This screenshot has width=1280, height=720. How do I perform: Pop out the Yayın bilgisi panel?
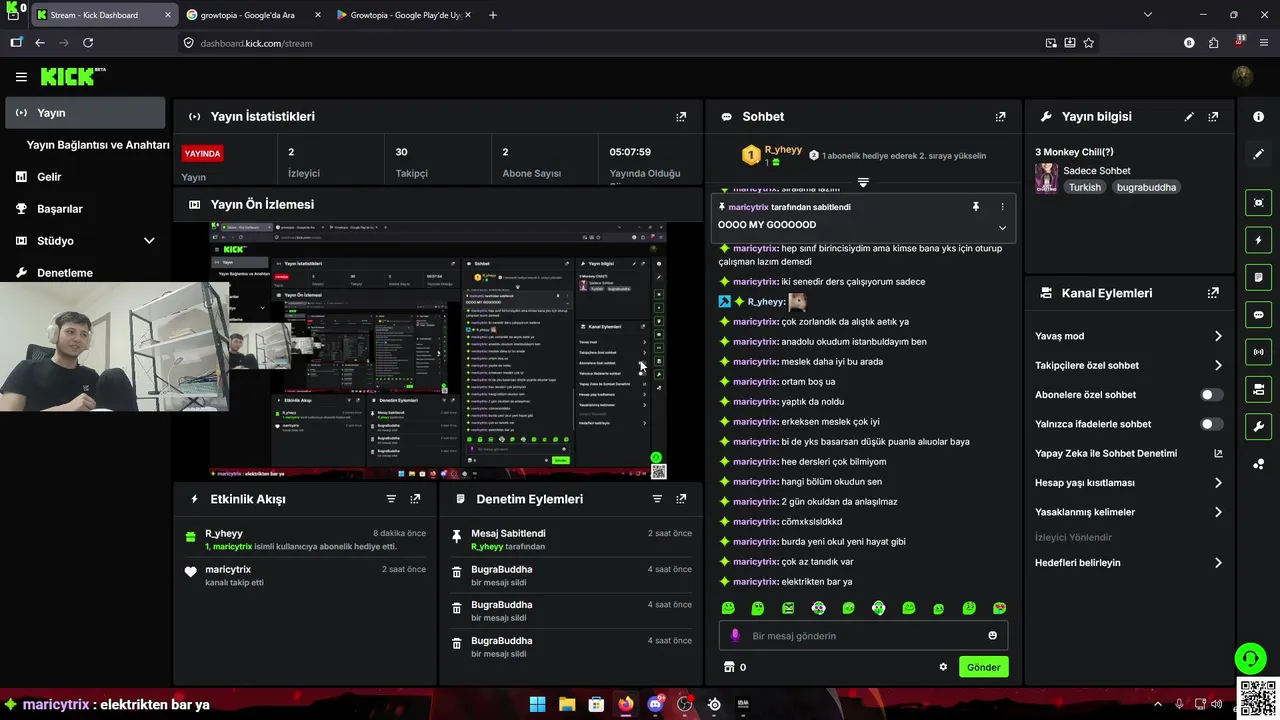tap(1213, 116)
